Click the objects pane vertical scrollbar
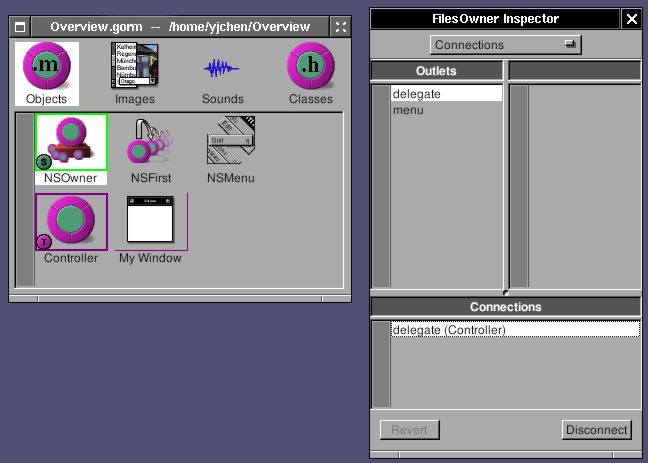 point(24,200)
